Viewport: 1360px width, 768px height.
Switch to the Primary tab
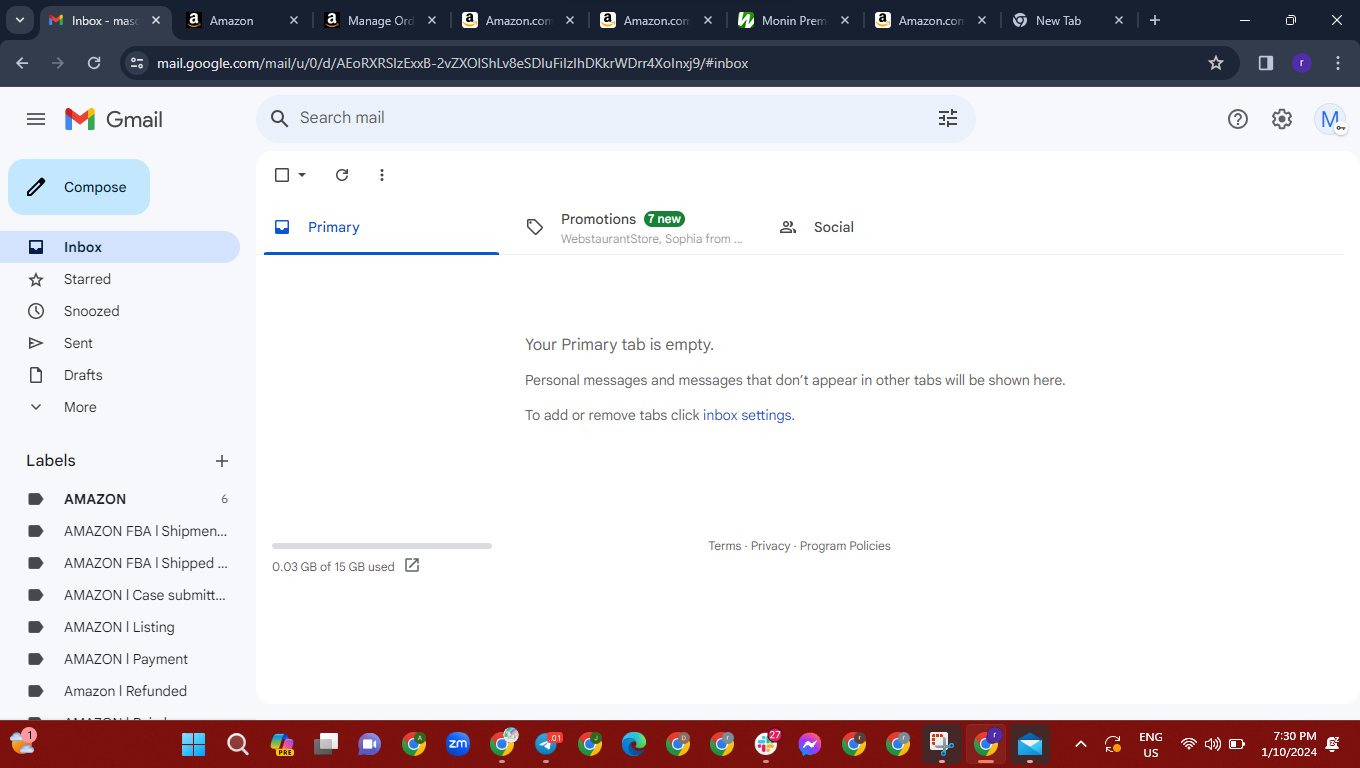[x=381, y=227]
